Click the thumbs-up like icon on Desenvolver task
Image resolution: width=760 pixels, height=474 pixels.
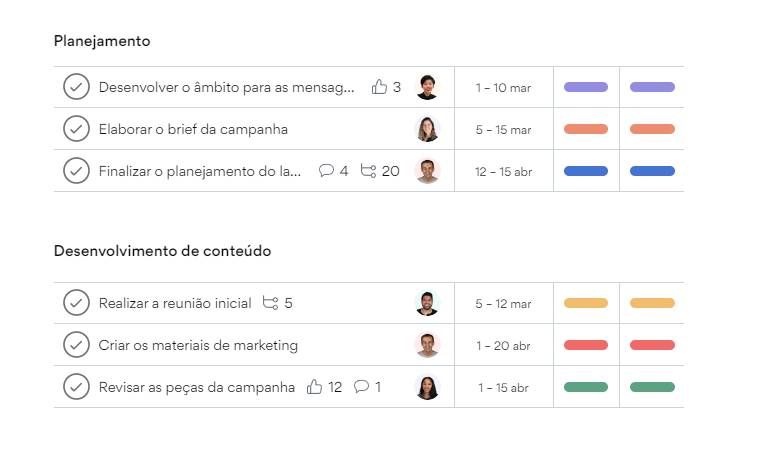(379, 87)
